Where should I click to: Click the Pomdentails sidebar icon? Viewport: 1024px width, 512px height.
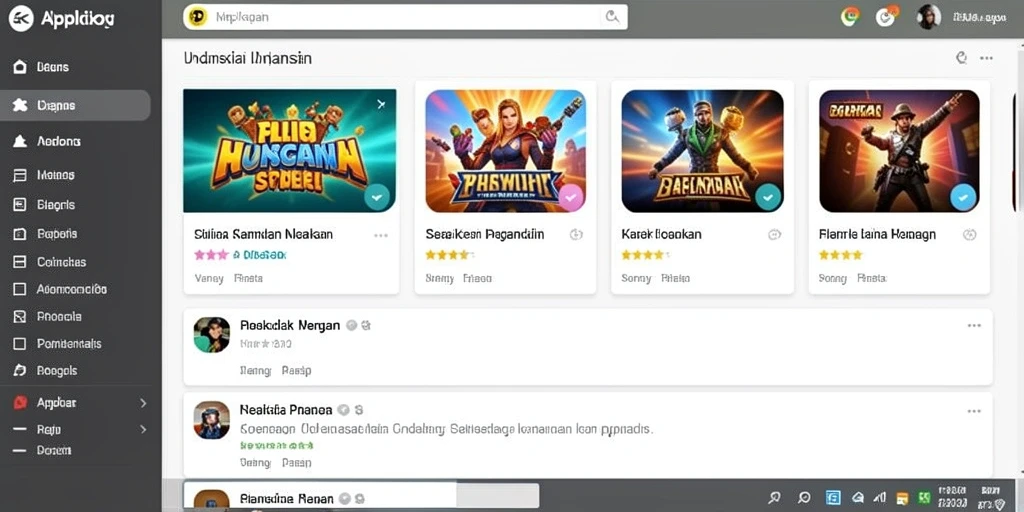(20, 344)
